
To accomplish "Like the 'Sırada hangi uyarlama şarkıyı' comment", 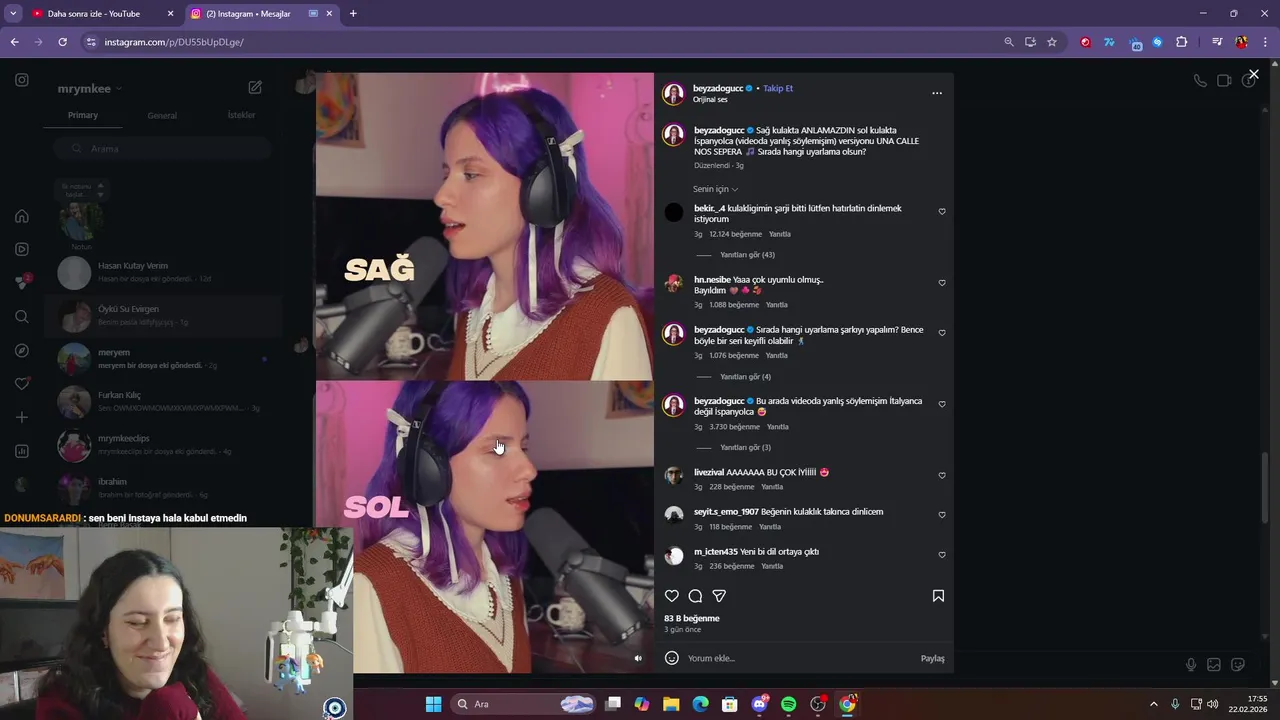I will 942,333.
